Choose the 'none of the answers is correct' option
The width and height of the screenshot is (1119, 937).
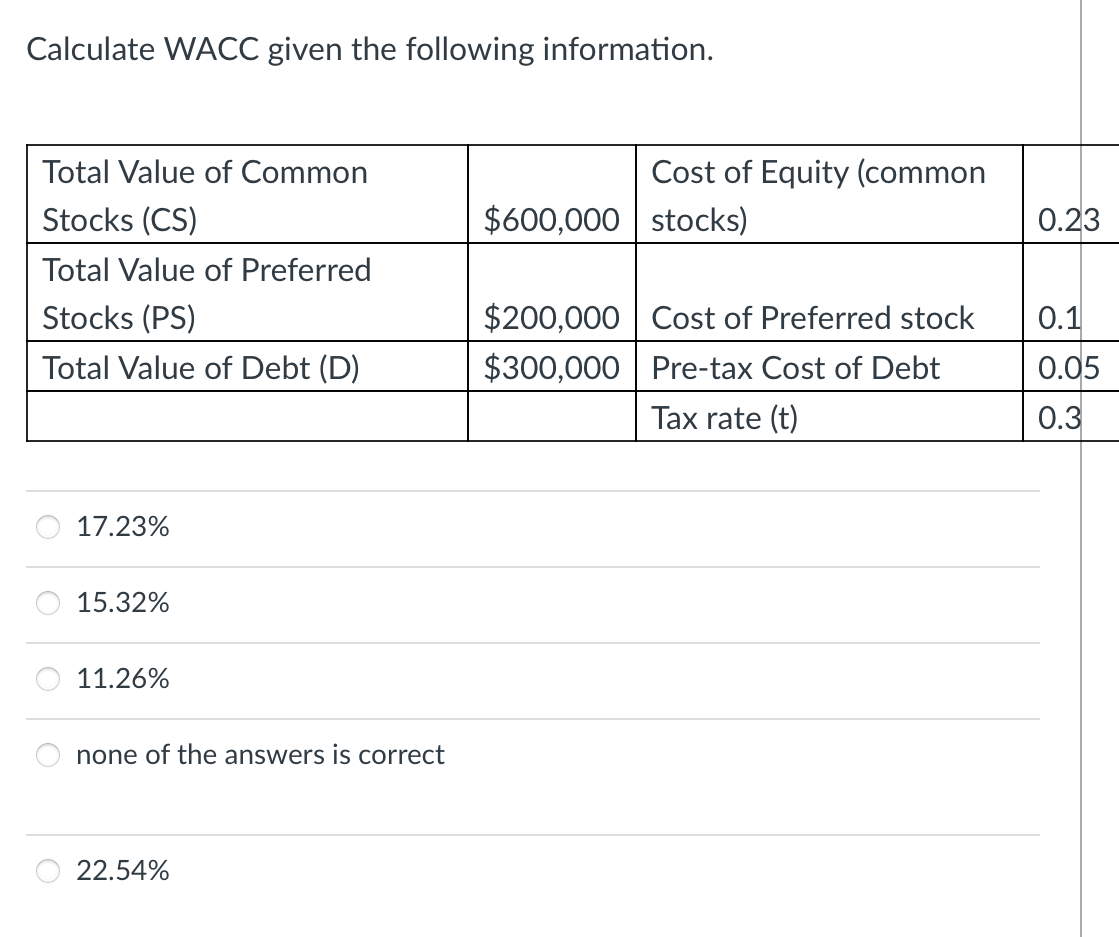47,755
